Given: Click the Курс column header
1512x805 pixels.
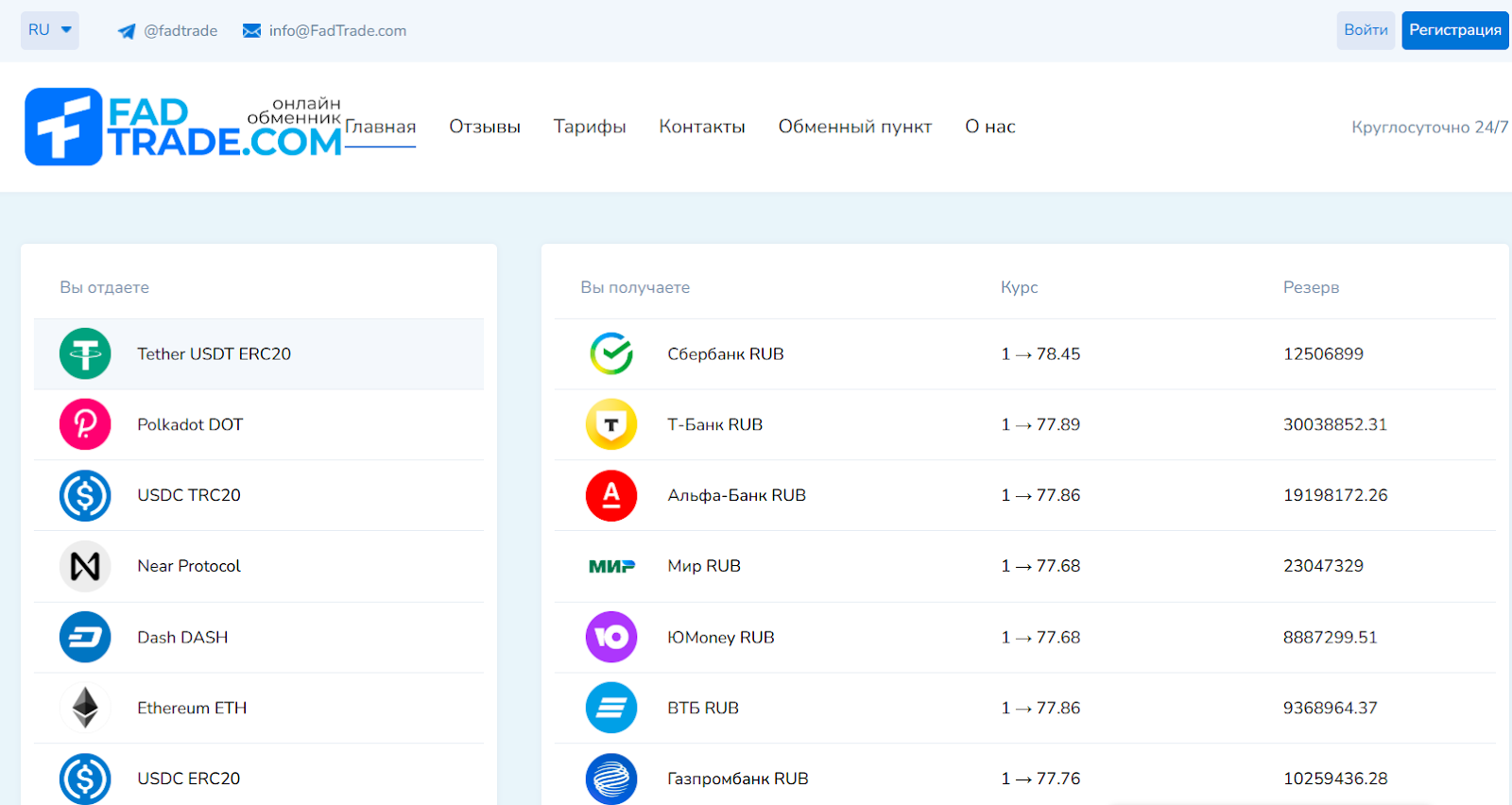Looking at the screenshot, I should coord(1020,287).
